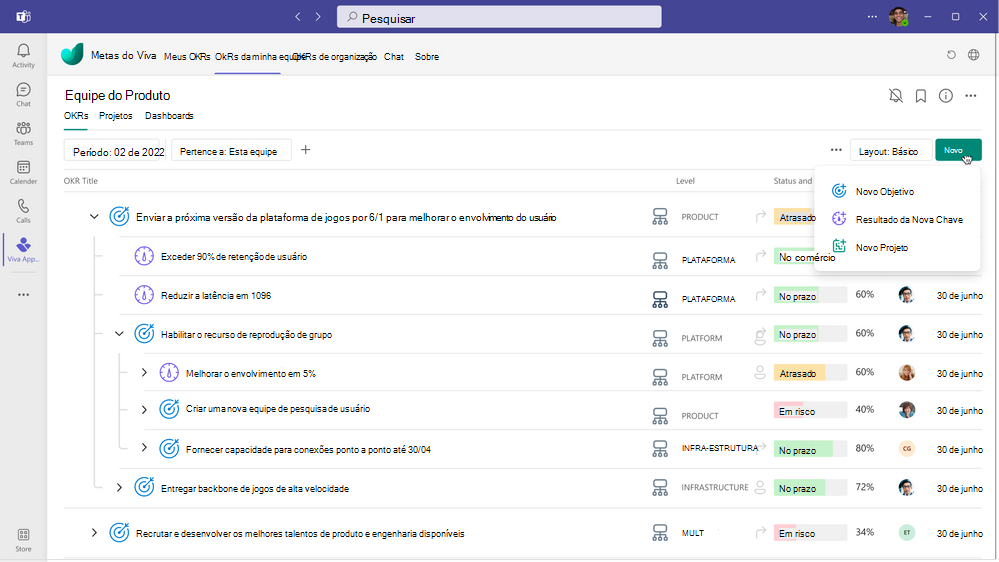Image resolution: width=999 pixels, height=562 pixels.
Task: Expand Criar uma nova equipe de pesquisa
Action: 144,409
